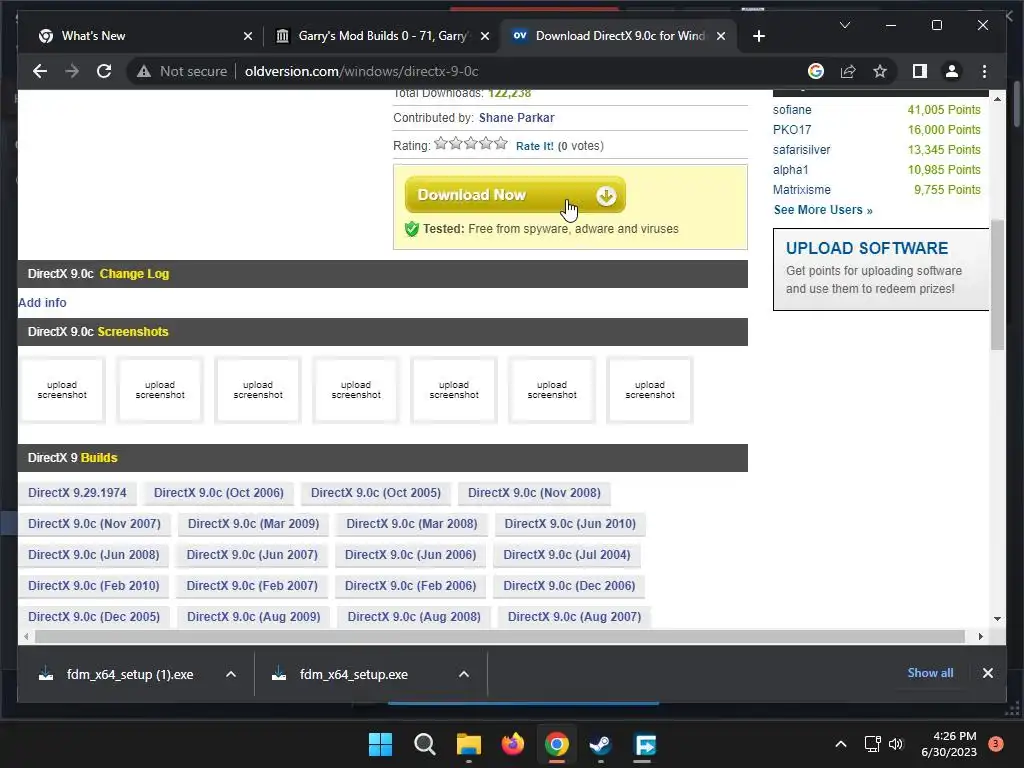
Task: Switch to Garry's Mod Builds tab
Action: 382,36
